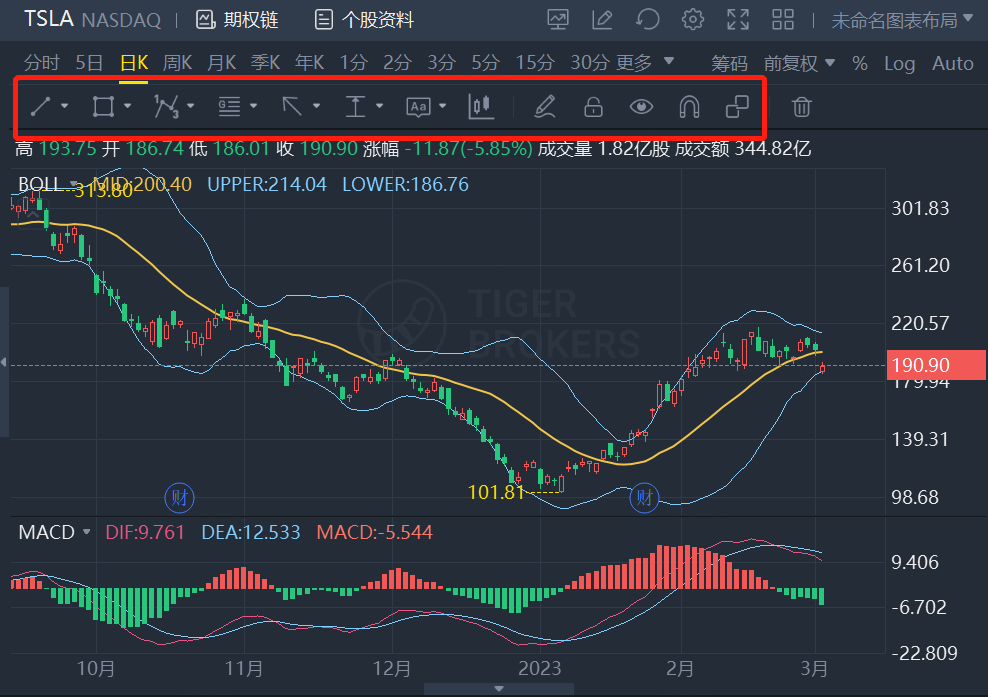
Task: Expand the 前复权 adjustment dropdown
Action: coord(799,64)
